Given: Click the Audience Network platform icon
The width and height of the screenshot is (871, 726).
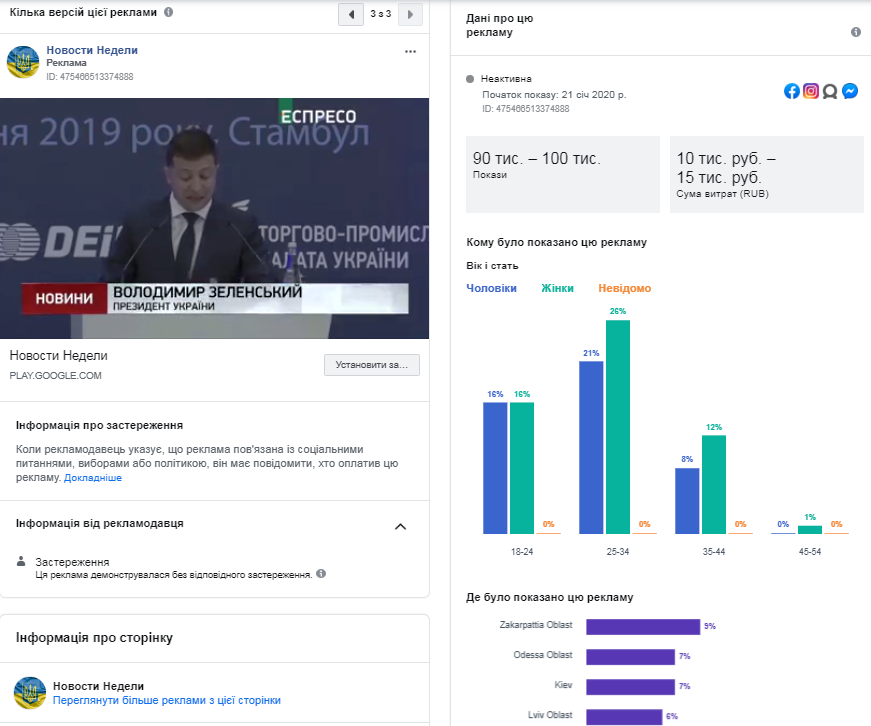Looking at the screenshot, I should pyautogui.click(x=830, y=91).
